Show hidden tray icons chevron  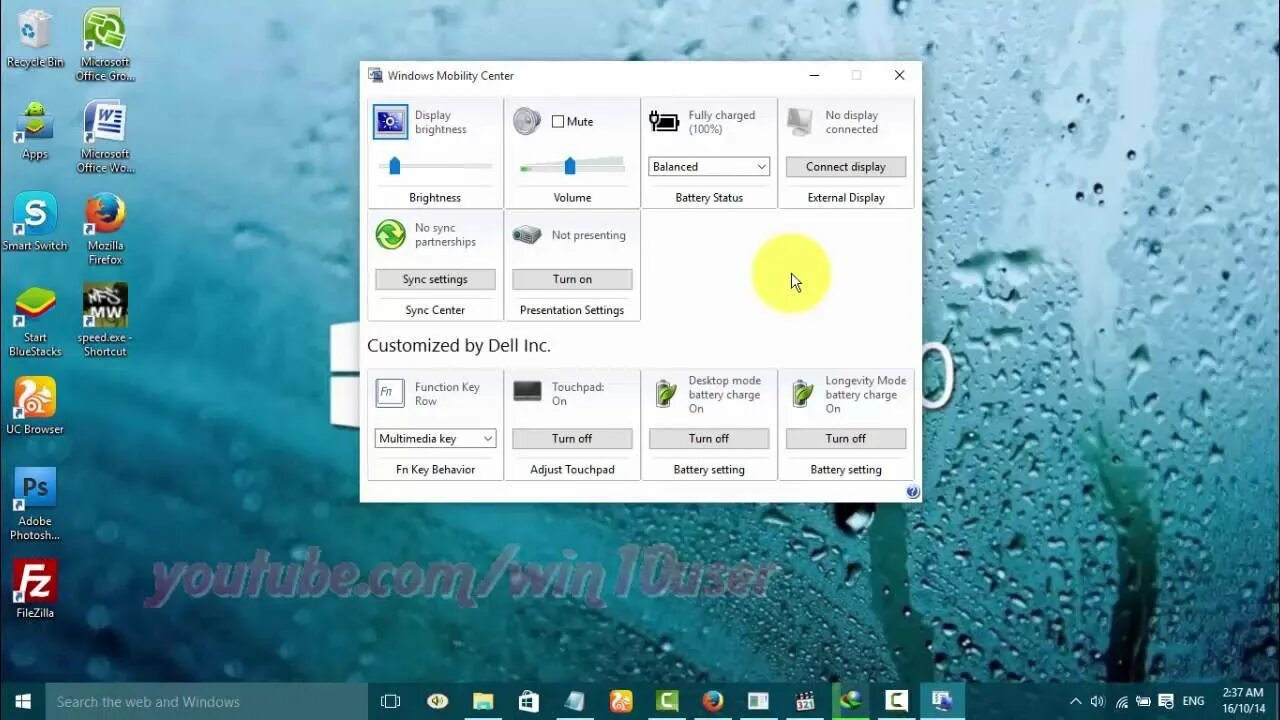[x=1075, y=701]
